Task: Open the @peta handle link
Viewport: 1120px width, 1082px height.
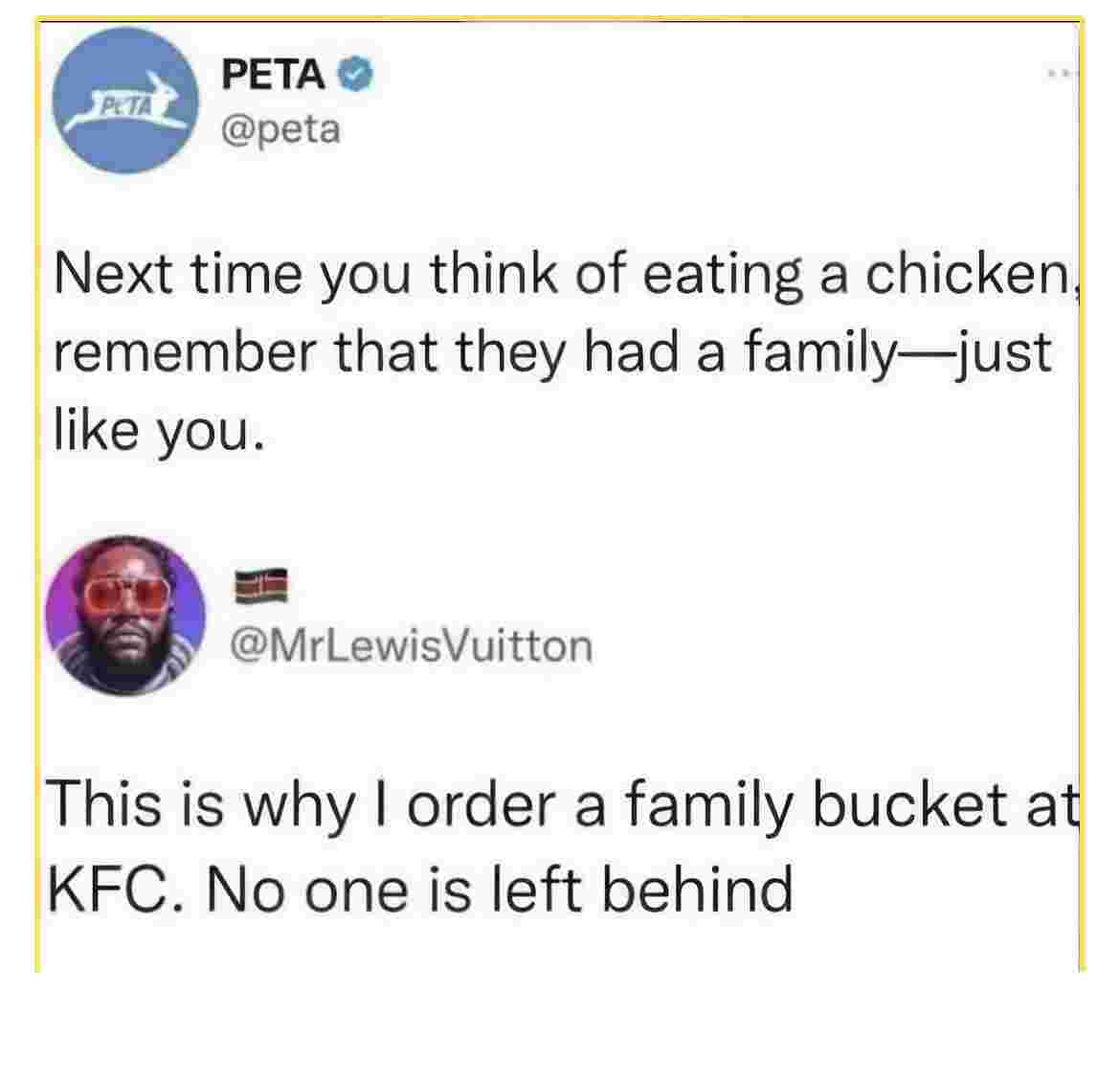Action: (x=280, y=130)
